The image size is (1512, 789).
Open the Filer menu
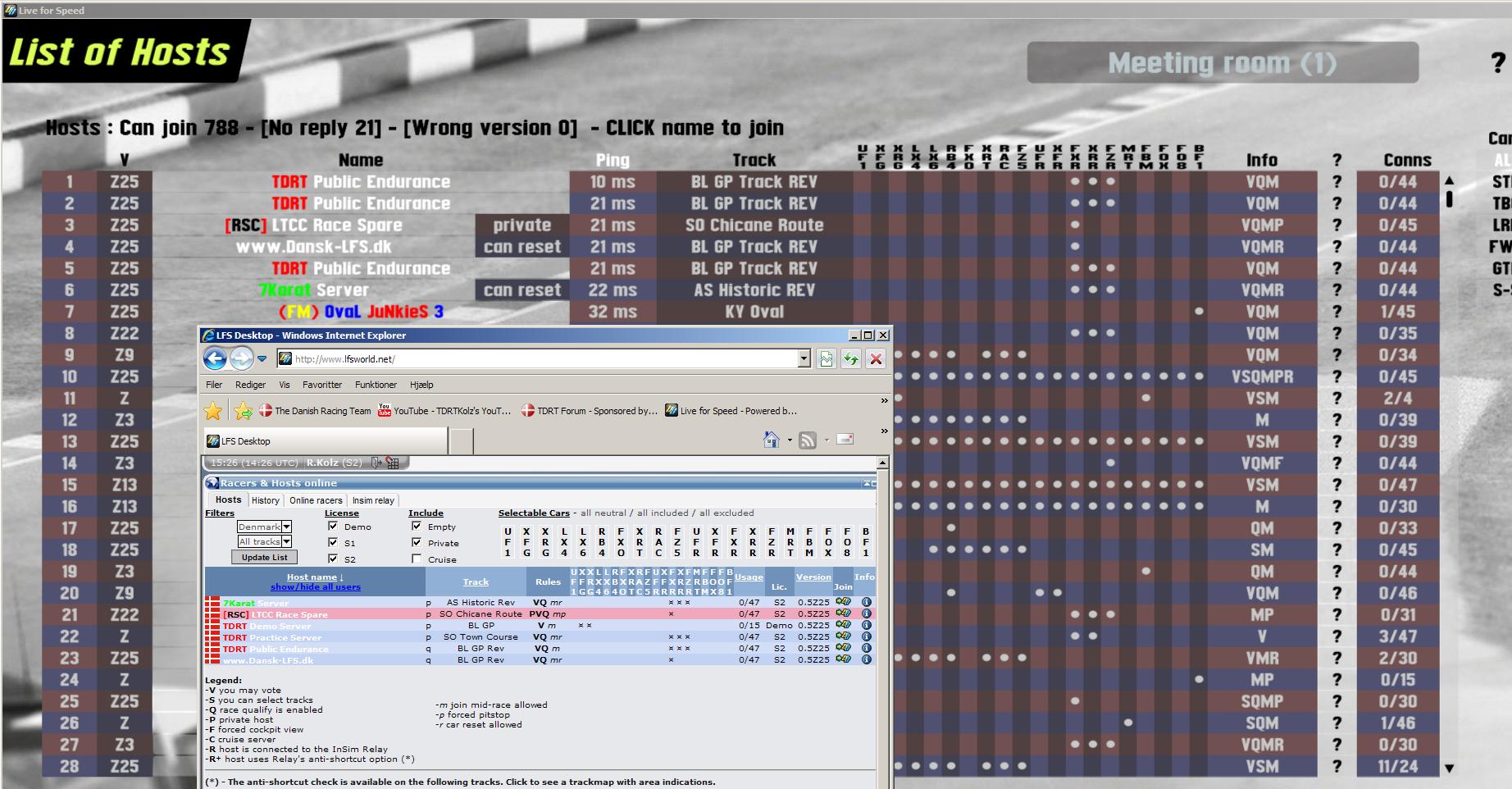214,385
